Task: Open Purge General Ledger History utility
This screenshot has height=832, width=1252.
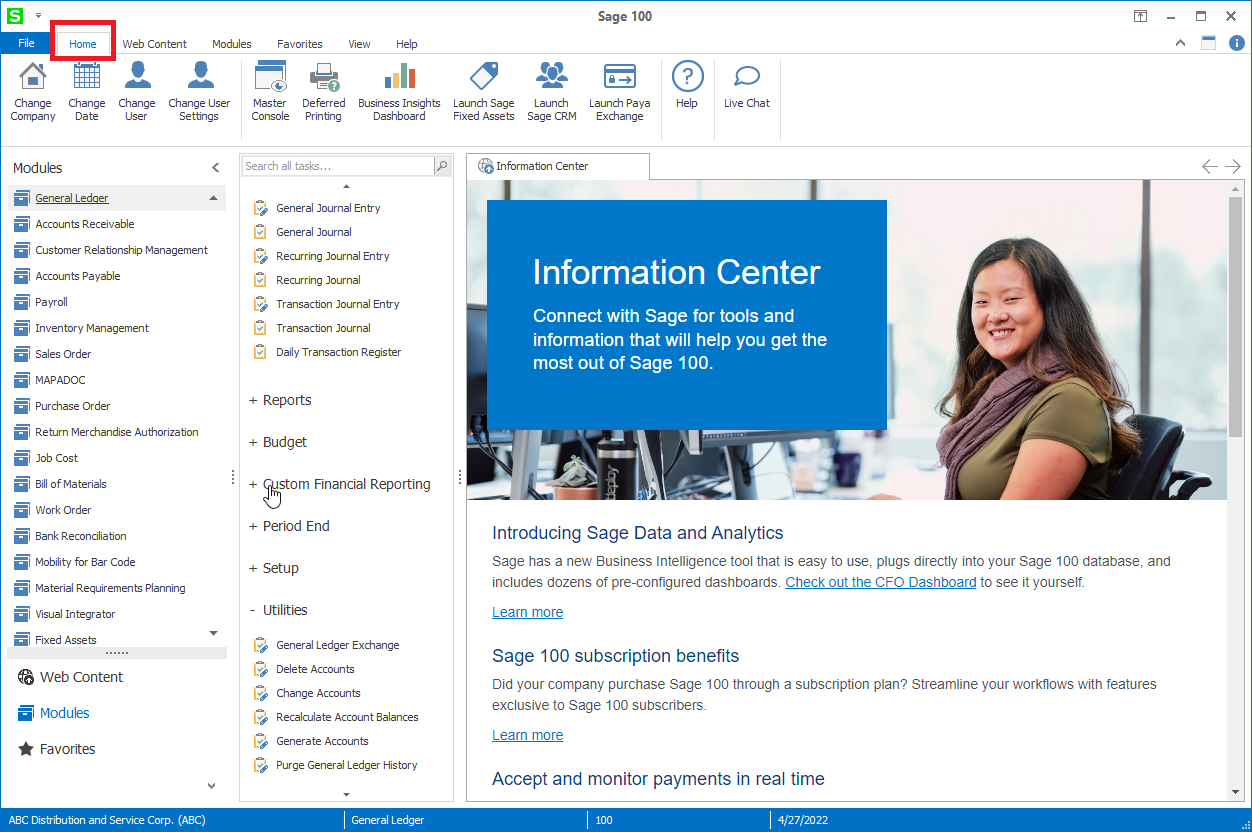Action: pyautogui.click(x=346, y=765)
